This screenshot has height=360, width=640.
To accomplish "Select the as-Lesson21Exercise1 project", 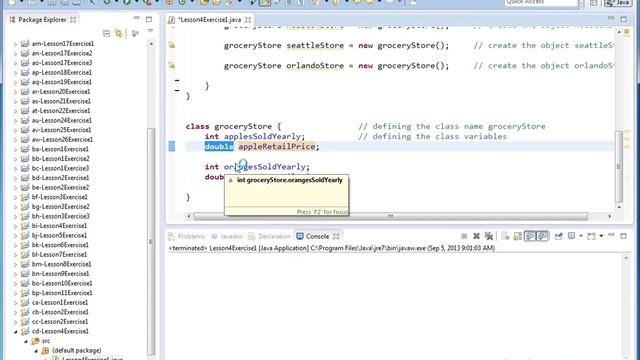I will (61, 101).
